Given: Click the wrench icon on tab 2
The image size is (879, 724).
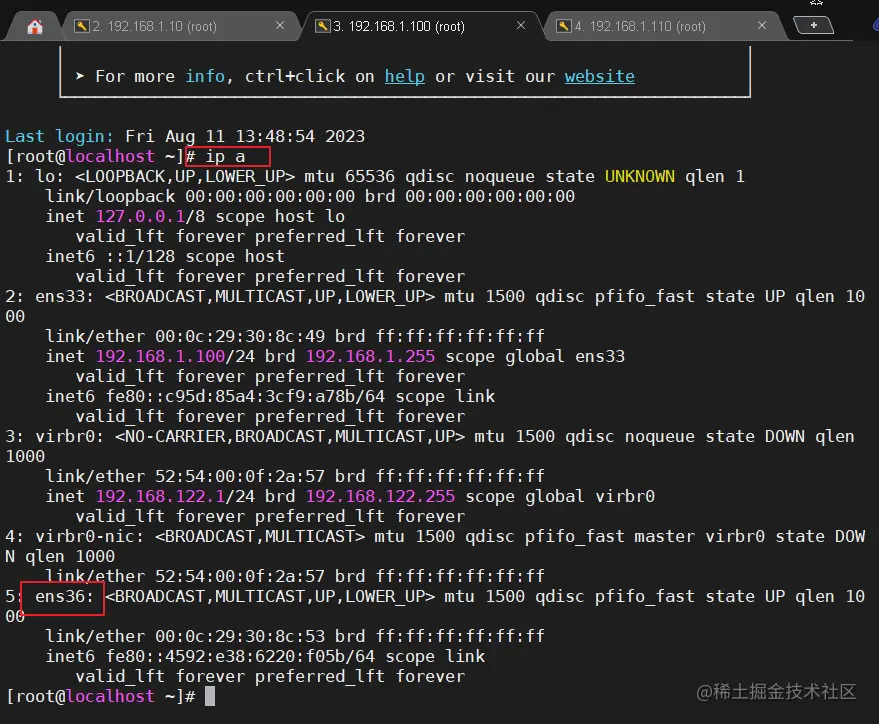Looking at the screenshot, I should 81,26.
